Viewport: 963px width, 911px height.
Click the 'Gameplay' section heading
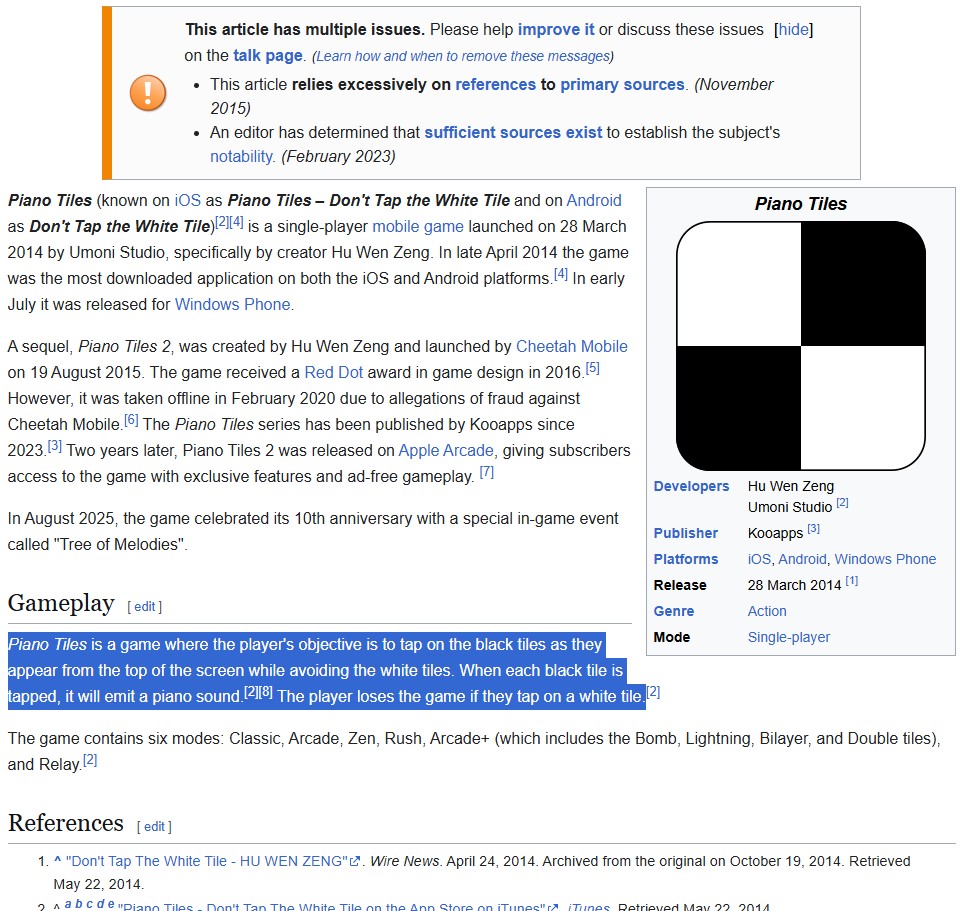pos(61,603)
